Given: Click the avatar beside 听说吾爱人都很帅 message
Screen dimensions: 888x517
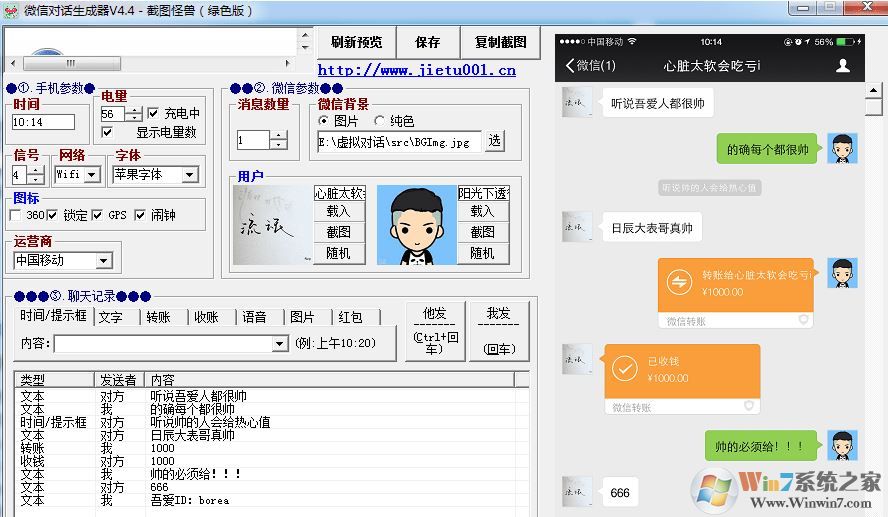Looking at the screenshot, I should click(x=577, y=102).
